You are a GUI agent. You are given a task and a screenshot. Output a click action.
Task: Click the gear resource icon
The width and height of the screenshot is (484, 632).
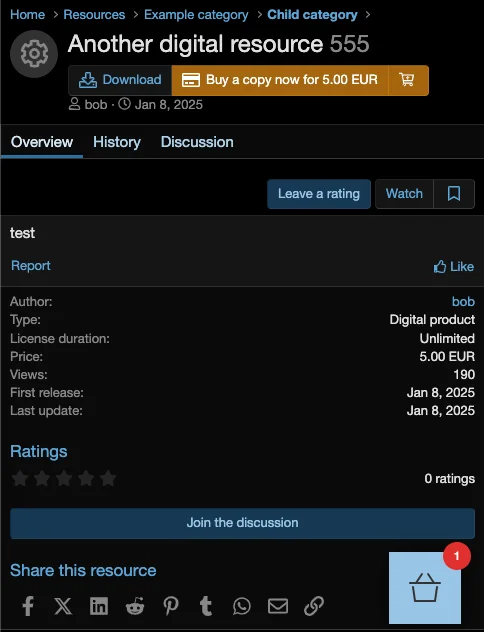point(34,54)
